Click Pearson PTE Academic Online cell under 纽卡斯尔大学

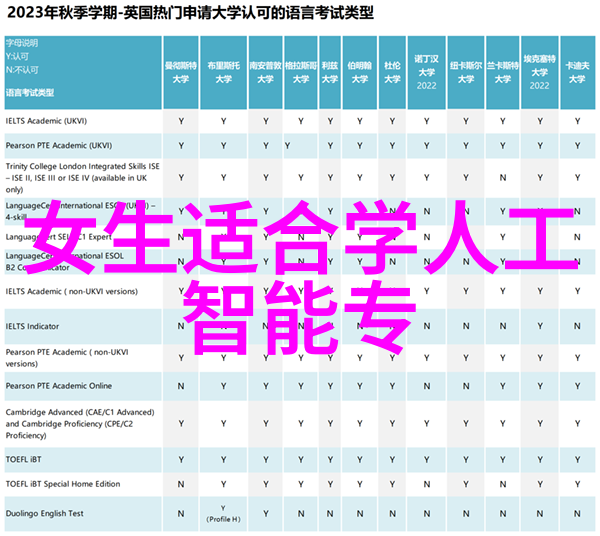click(x=466, y=386)
